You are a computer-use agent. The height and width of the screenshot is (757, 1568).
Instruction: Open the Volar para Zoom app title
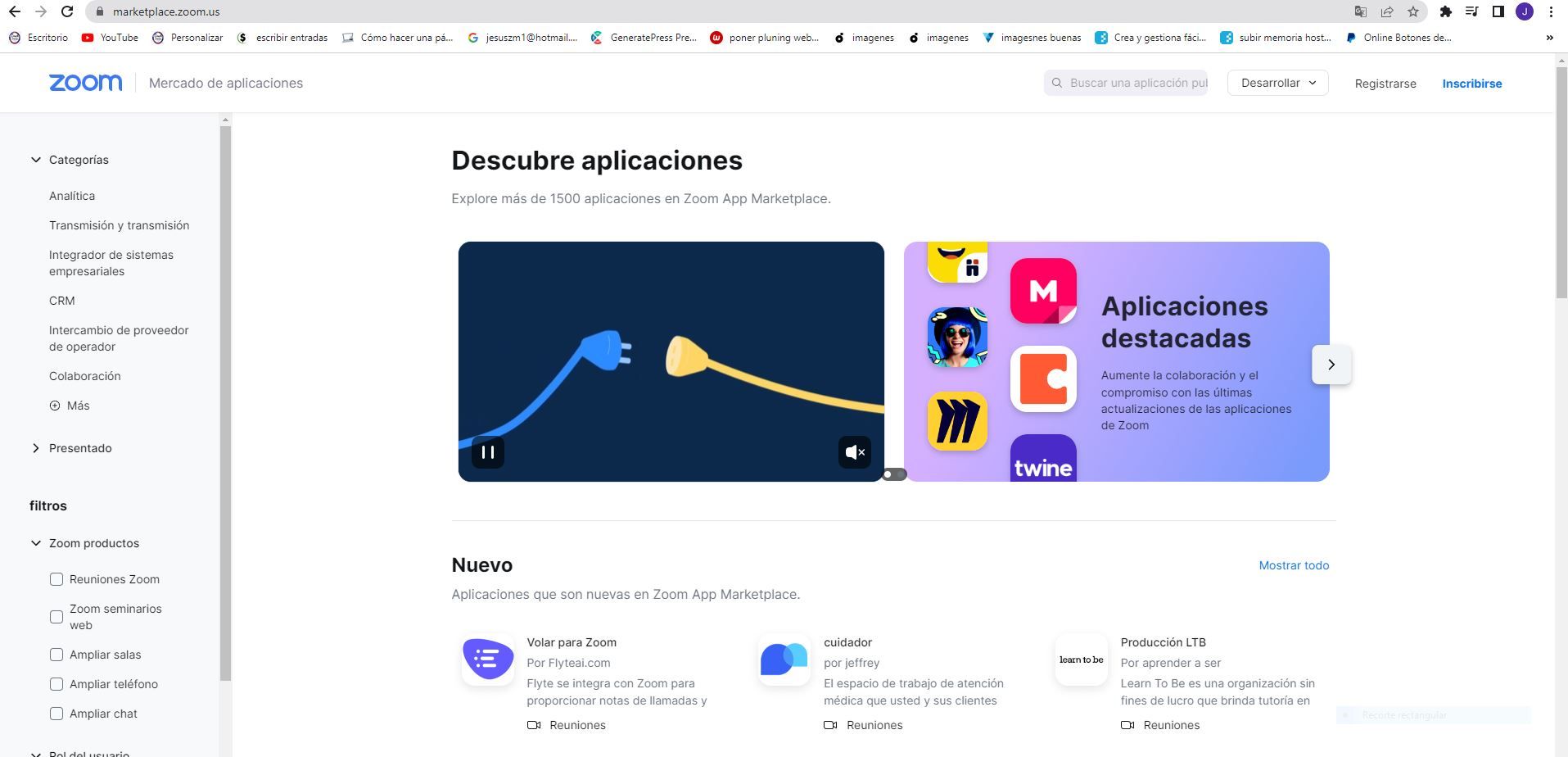click(572, 642)
